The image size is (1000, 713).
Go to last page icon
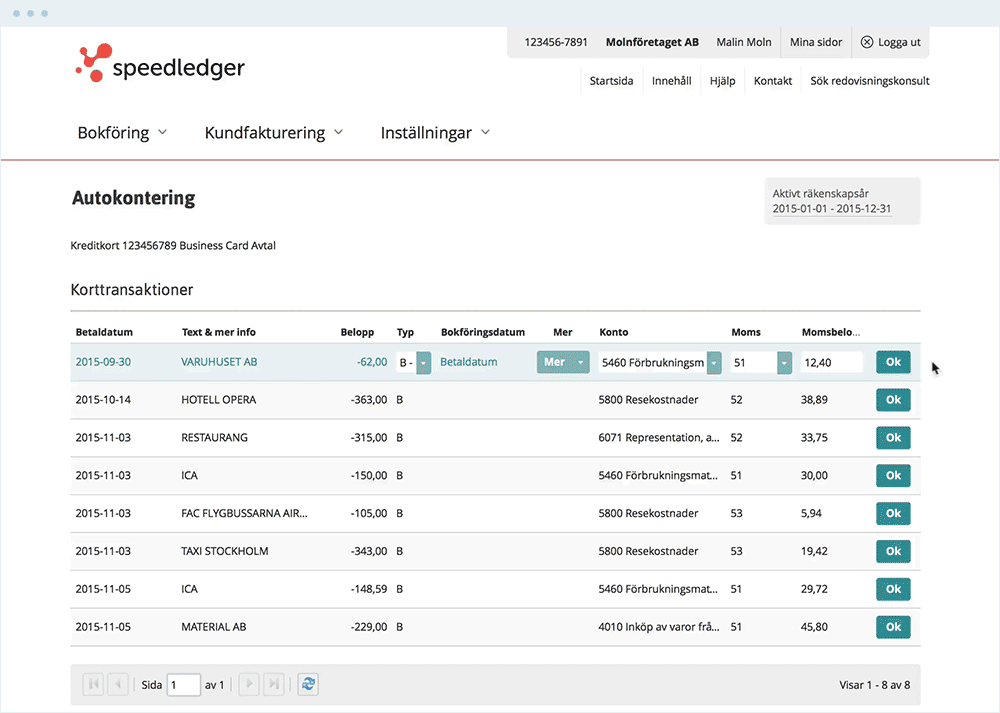tap(274, 684)
